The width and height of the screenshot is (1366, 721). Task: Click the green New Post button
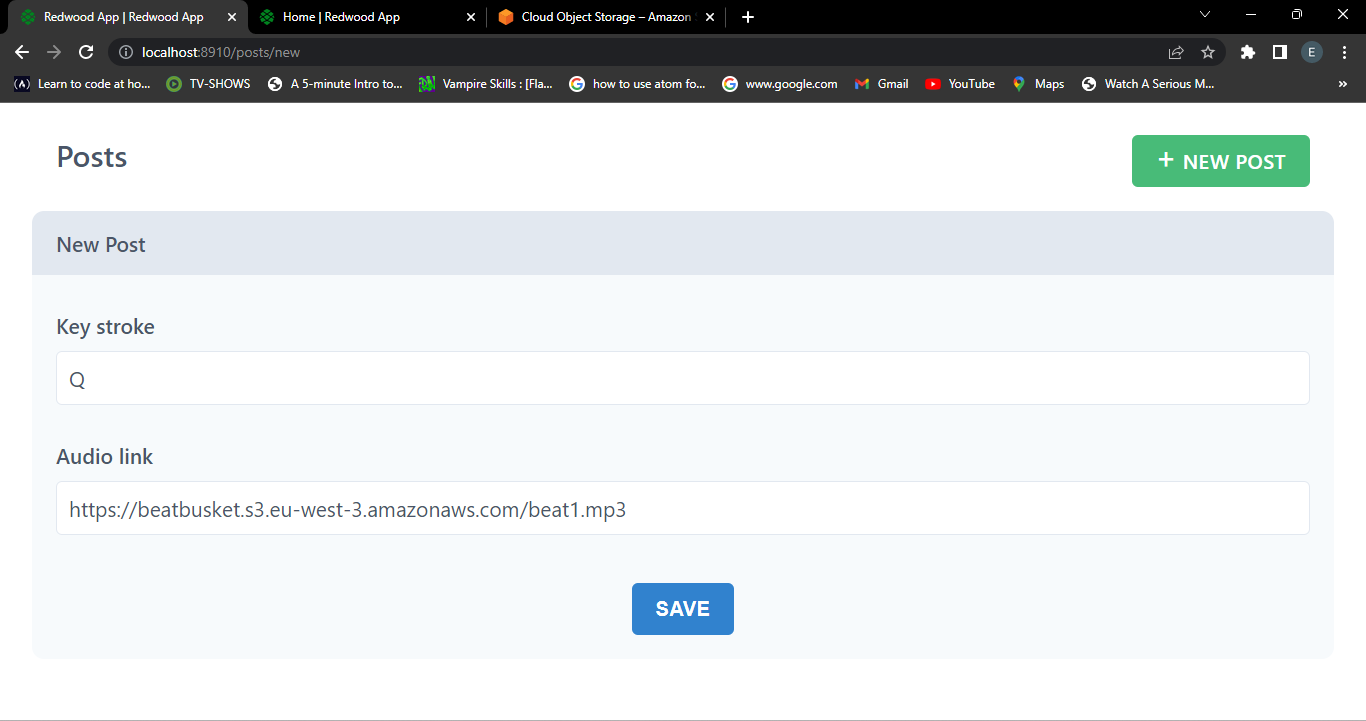tap(1220, 161)
